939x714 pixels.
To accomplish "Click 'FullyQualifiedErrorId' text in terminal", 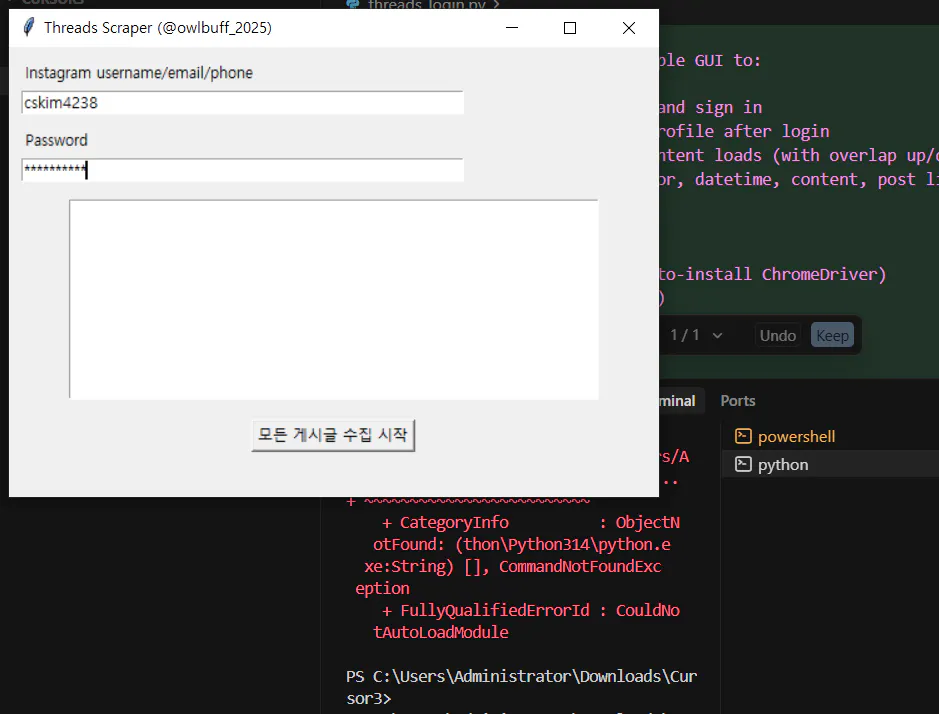I will click(x=495, y=610).
